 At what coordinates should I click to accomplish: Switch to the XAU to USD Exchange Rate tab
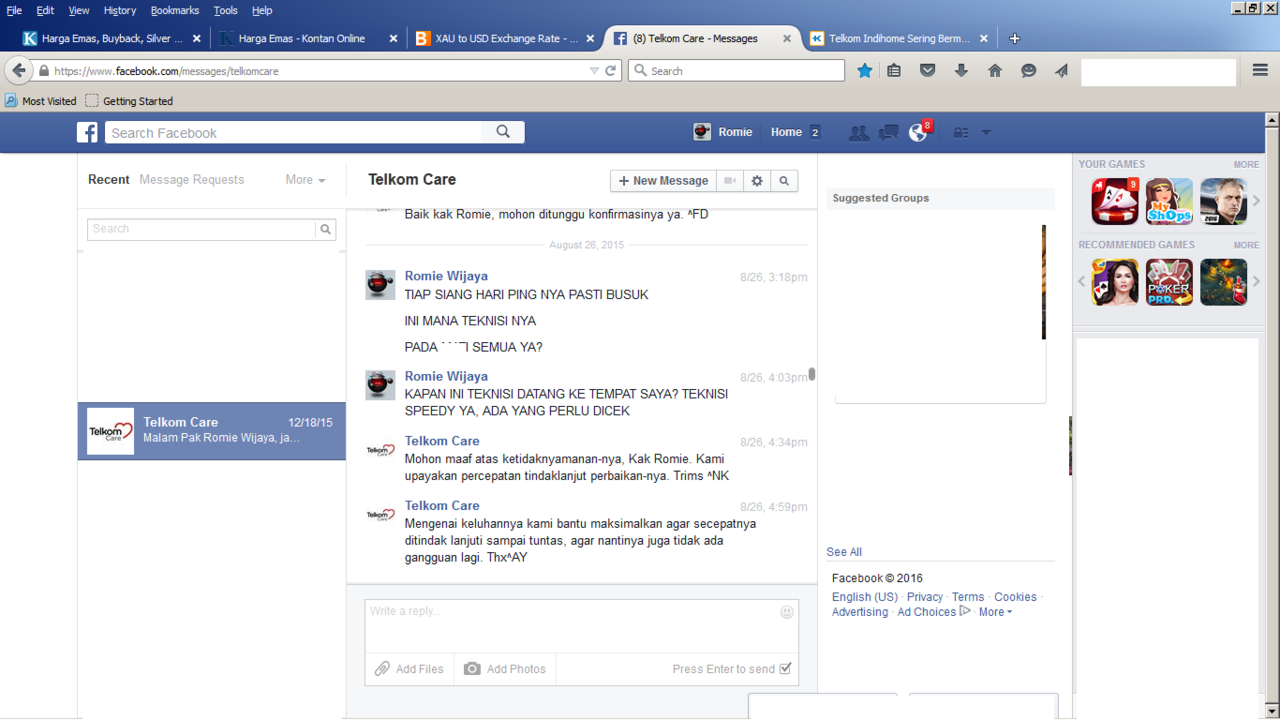pos(506,38)
